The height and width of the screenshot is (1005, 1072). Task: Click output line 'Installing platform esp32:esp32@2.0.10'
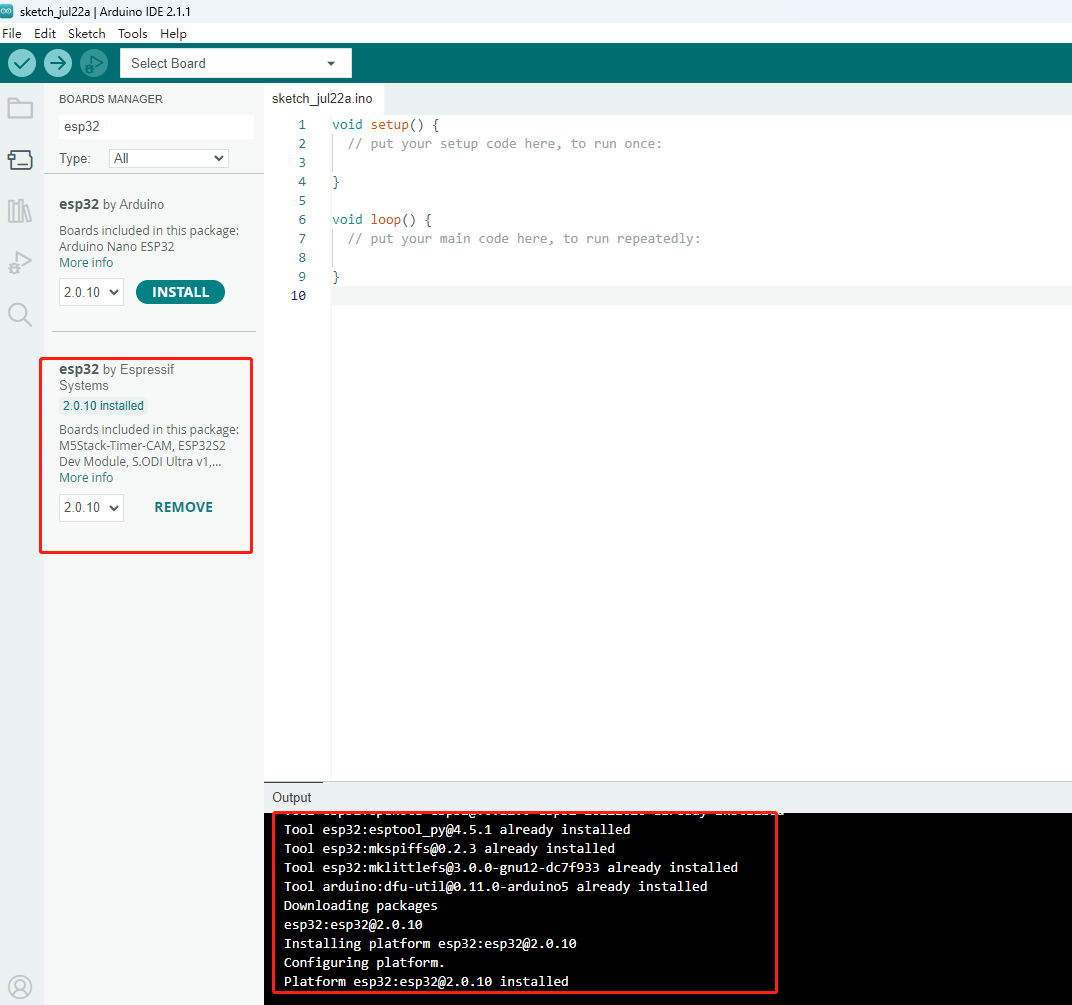tap(430, 943)
